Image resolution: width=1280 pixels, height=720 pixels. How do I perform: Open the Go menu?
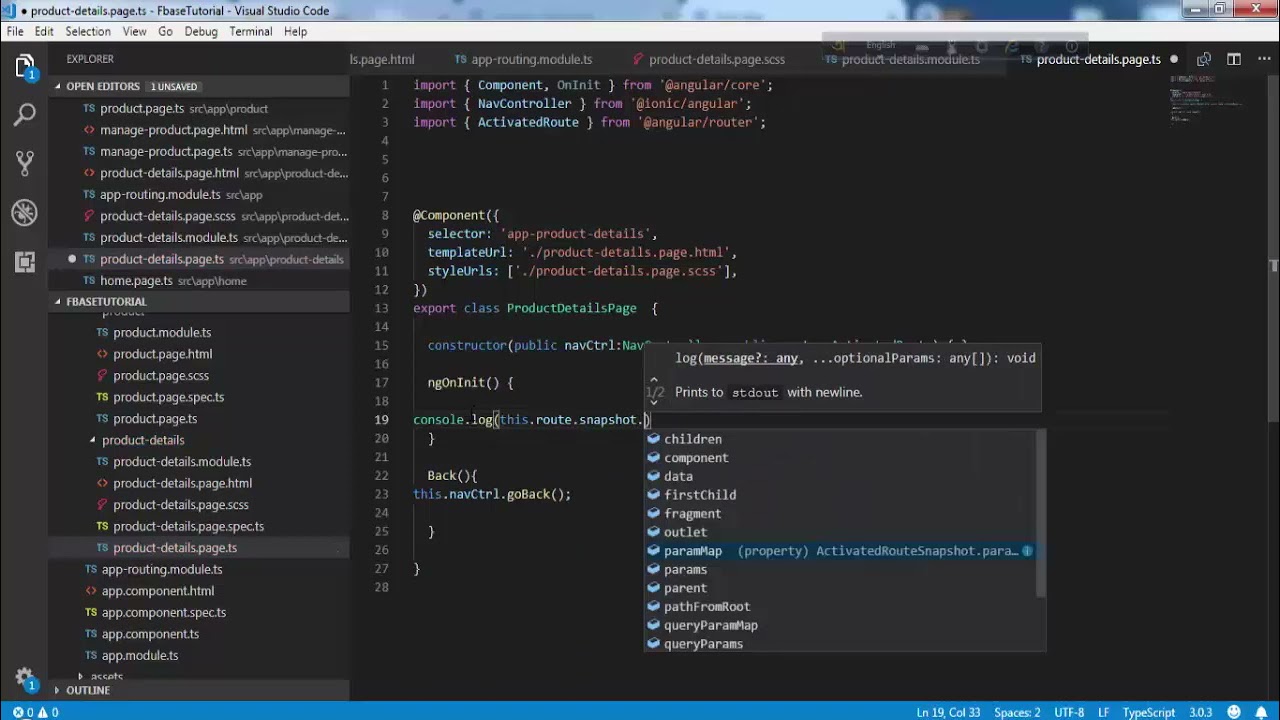pyautogui.click(x=165, y=32)
